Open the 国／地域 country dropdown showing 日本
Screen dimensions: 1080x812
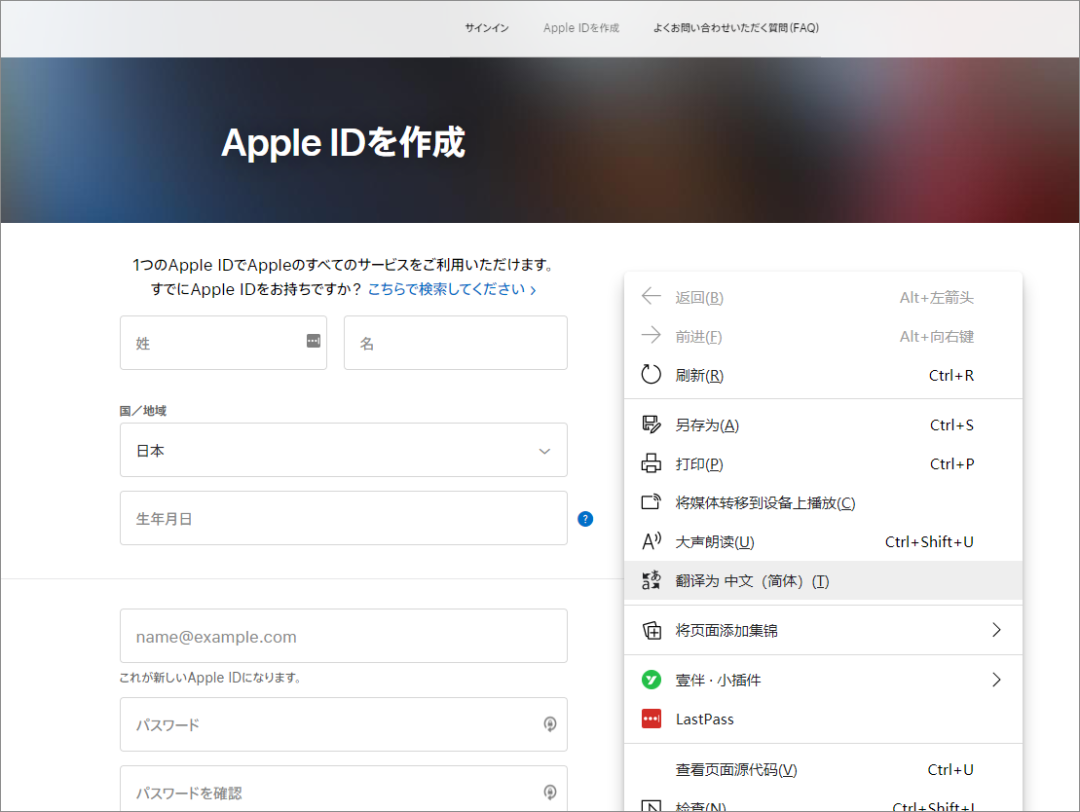coord(343,450)
